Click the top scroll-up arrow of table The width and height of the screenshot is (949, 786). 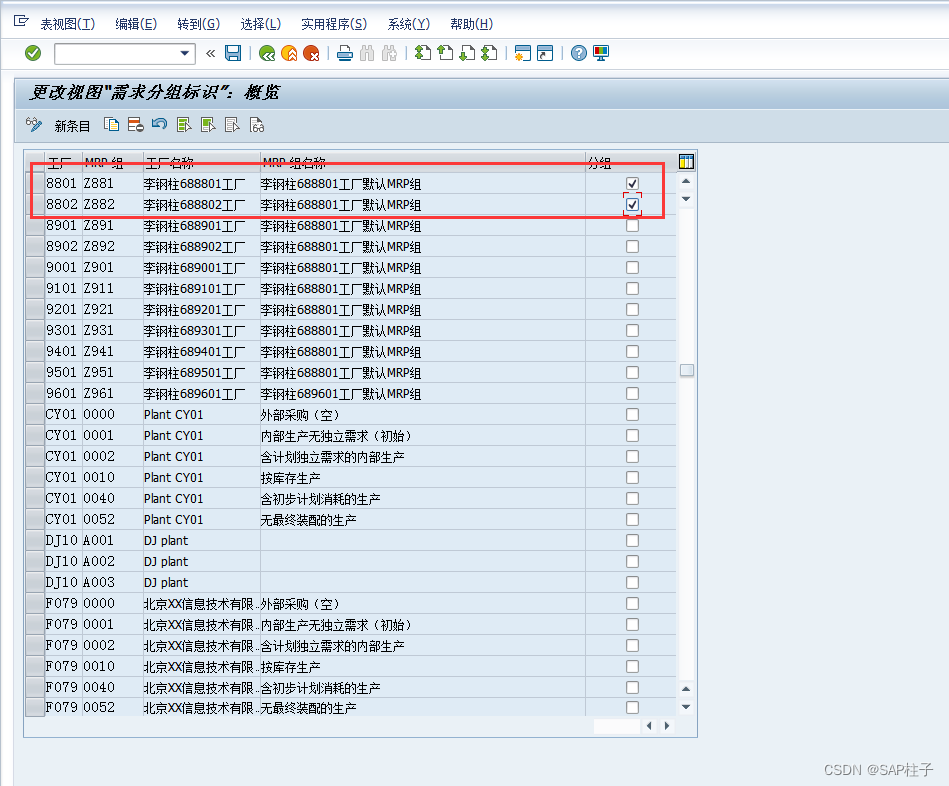coord(686,181)
